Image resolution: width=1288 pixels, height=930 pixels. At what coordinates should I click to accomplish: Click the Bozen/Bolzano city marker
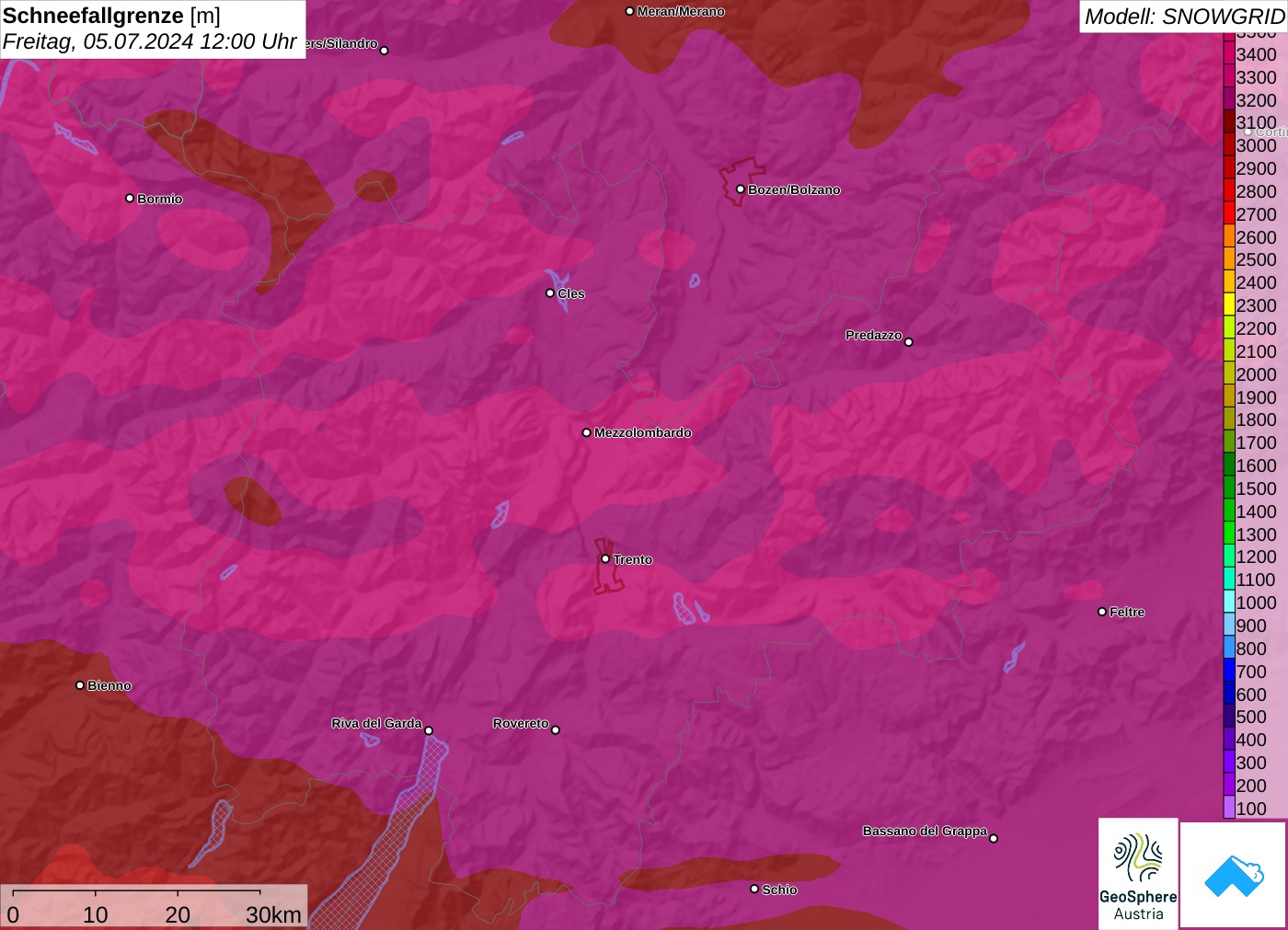740,189
